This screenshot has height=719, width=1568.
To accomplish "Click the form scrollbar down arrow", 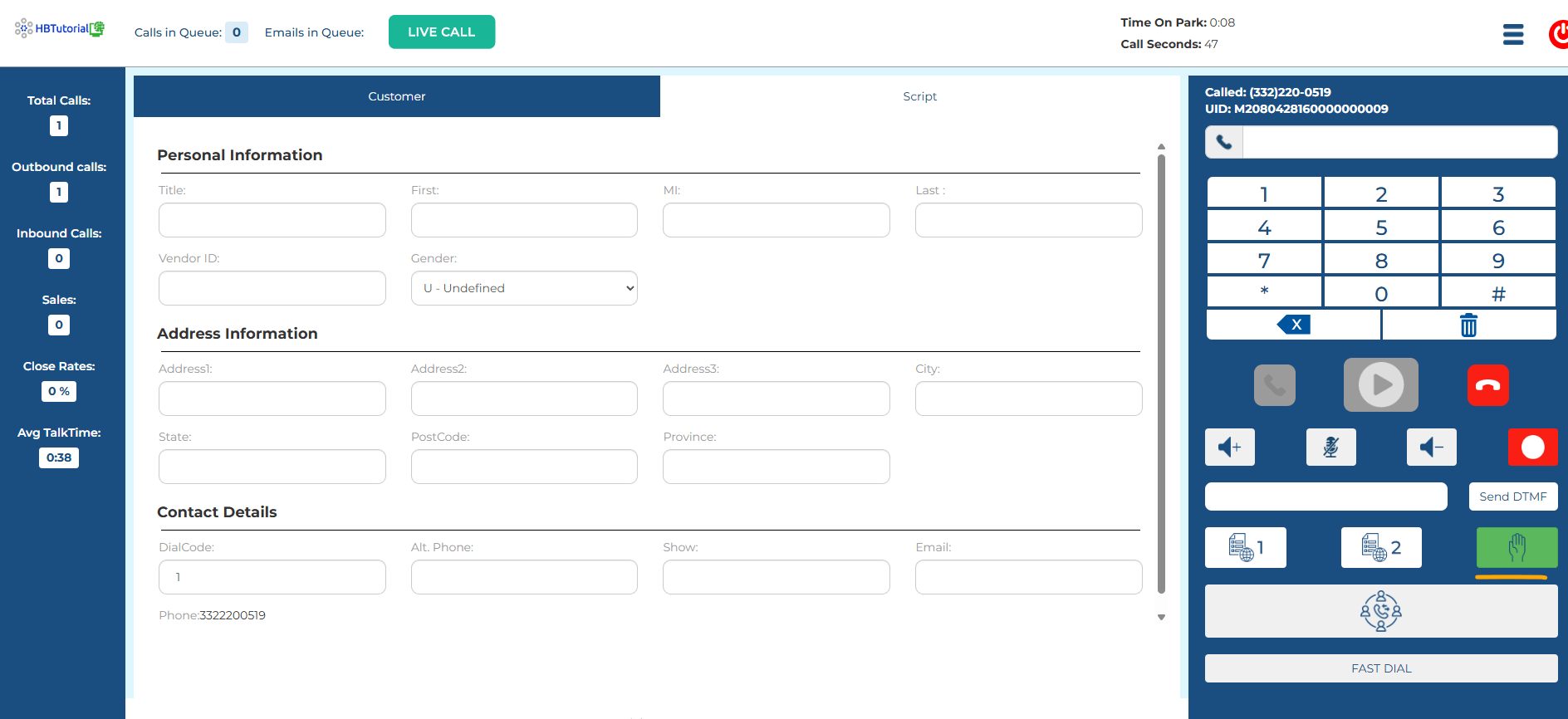I will (1161, 617).
